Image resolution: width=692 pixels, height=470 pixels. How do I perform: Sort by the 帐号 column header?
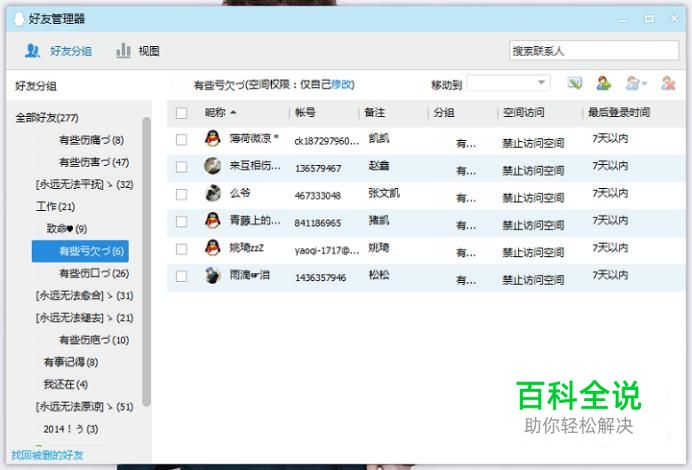tap(305, 113)
